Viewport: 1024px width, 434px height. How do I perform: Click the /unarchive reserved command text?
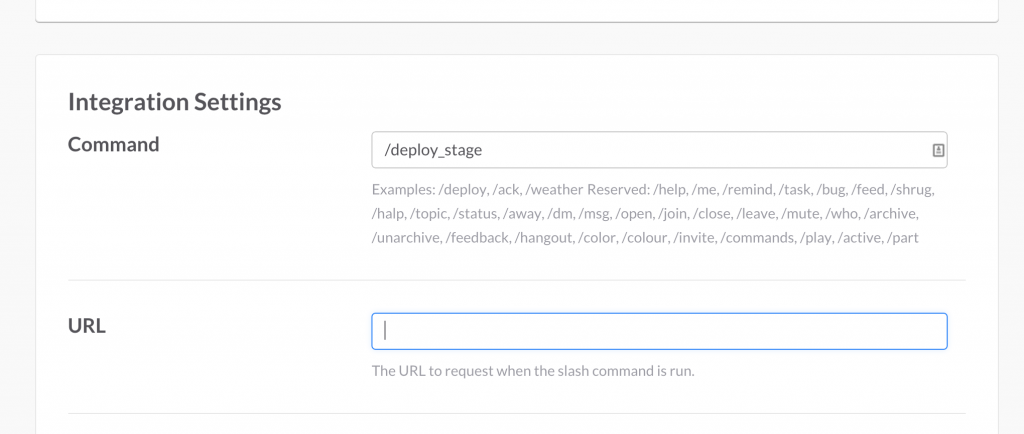406,238
